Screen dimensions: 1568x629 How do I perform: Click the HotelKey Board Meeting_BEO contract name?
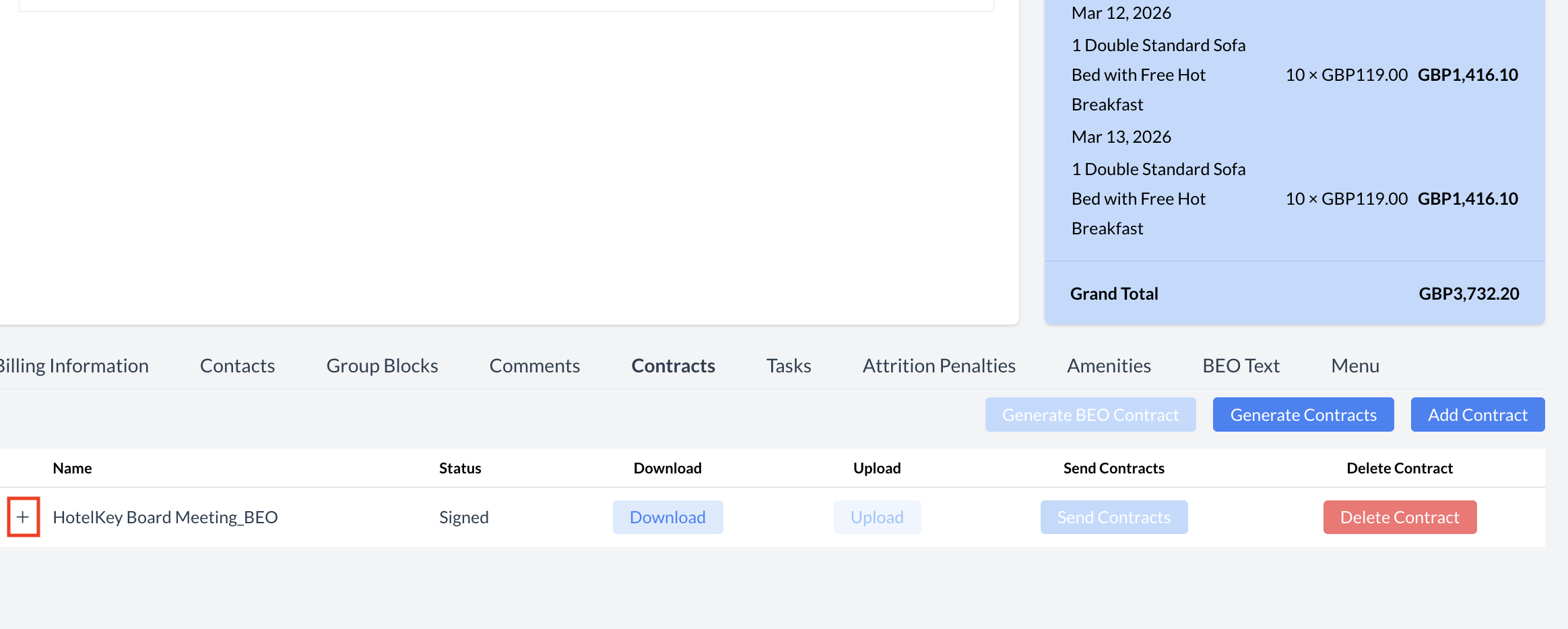[165, 517]
